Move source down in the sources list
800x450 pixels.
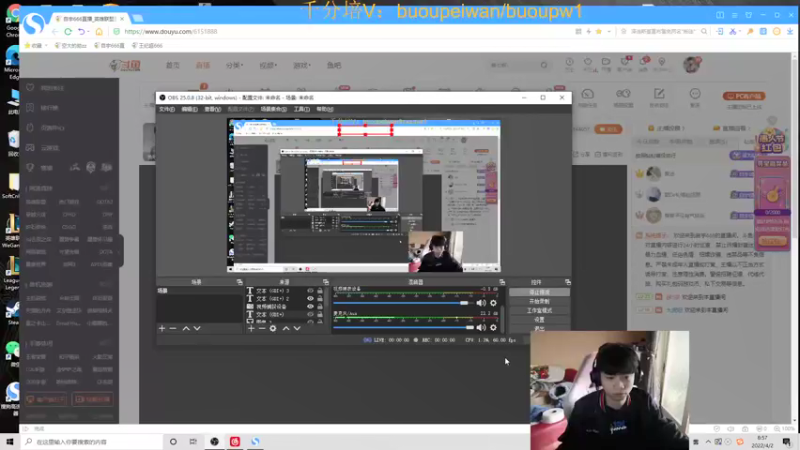coord(297,329)
